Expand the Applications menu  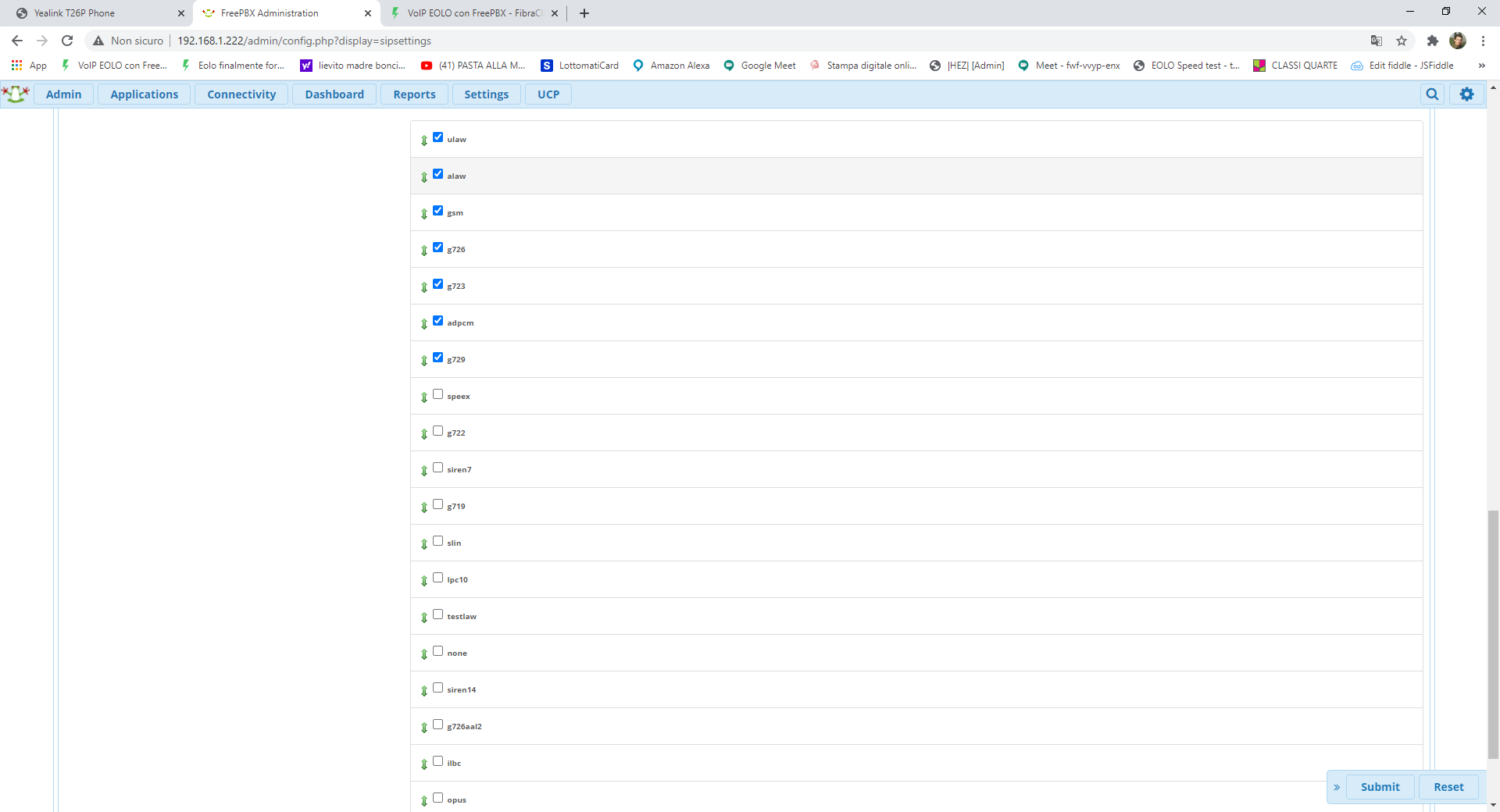click(x=144, y=94)
